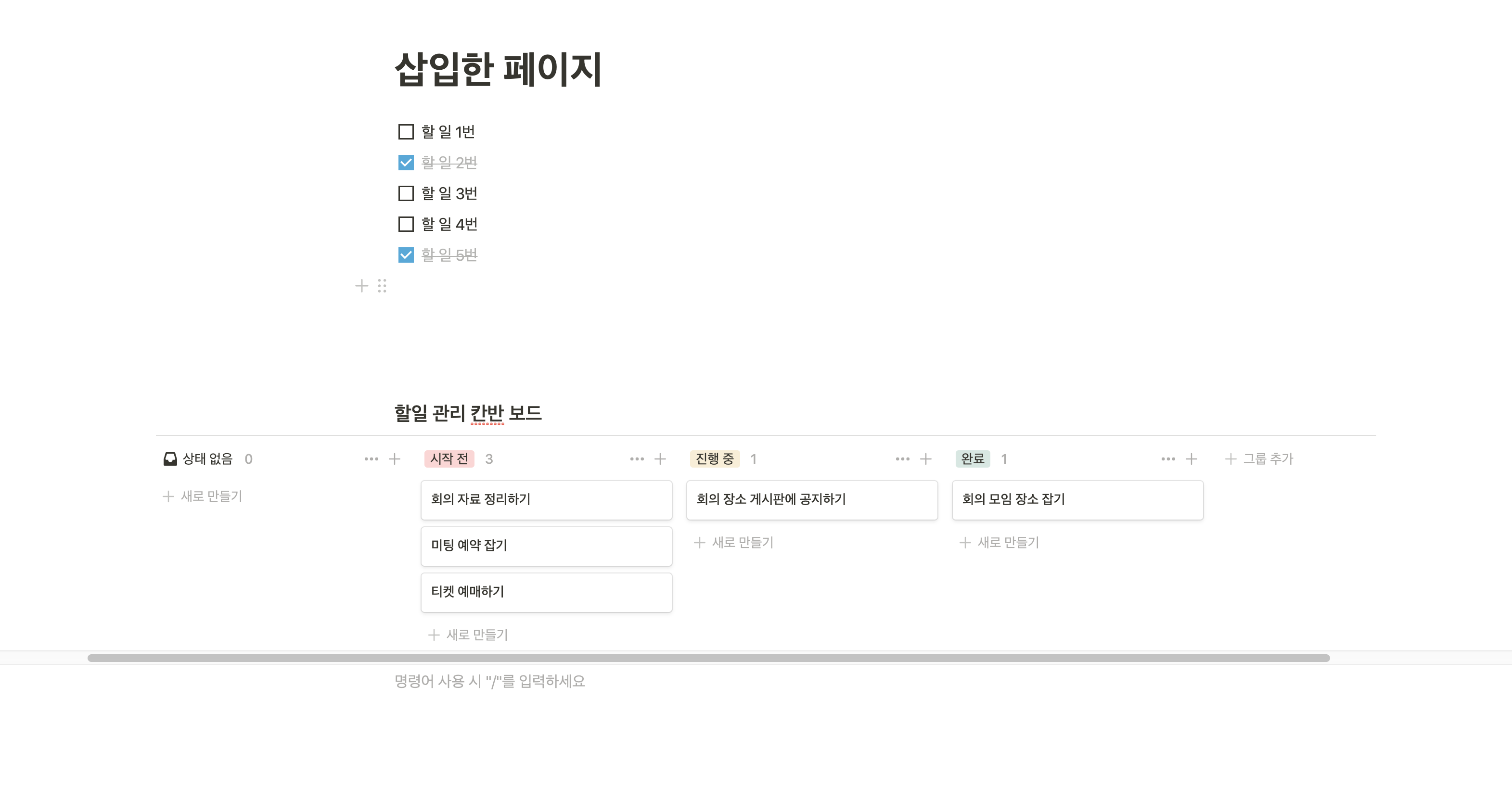Click the add block plus icon

pos(361,286)
